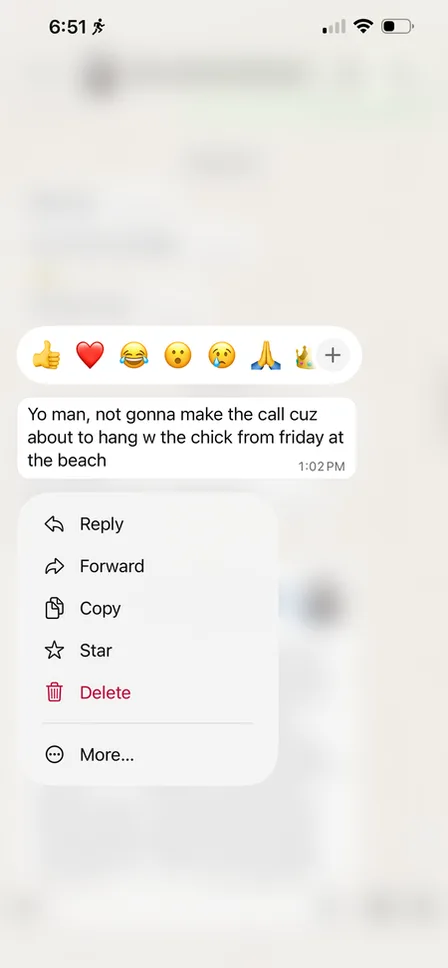Tap the star outline icon
The image size is (448, 968).
[x=54, y=650]
